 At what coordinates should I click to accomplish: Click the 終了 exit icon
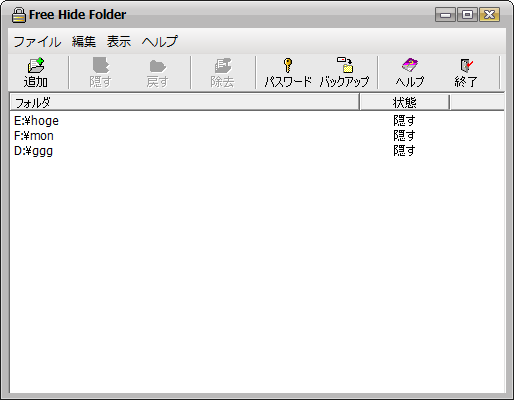(466, 65)
